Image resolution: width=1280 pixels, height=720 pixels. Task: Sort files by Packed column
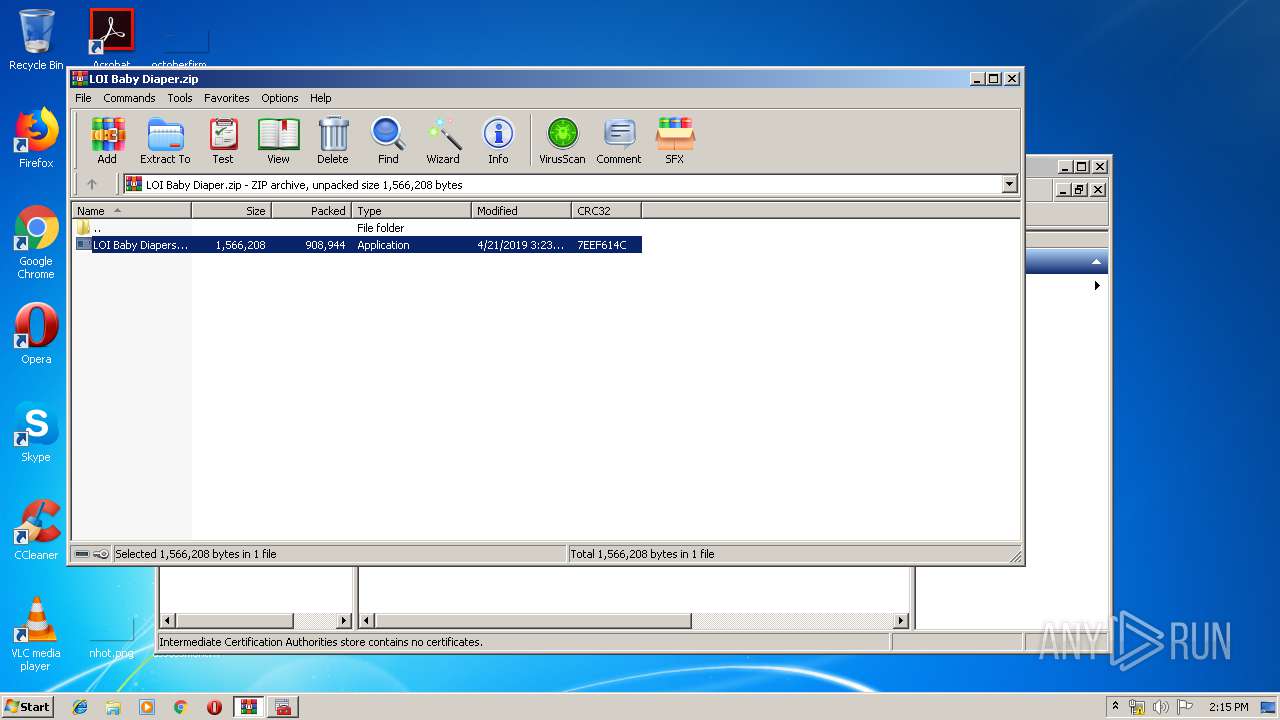click(311, 210)
